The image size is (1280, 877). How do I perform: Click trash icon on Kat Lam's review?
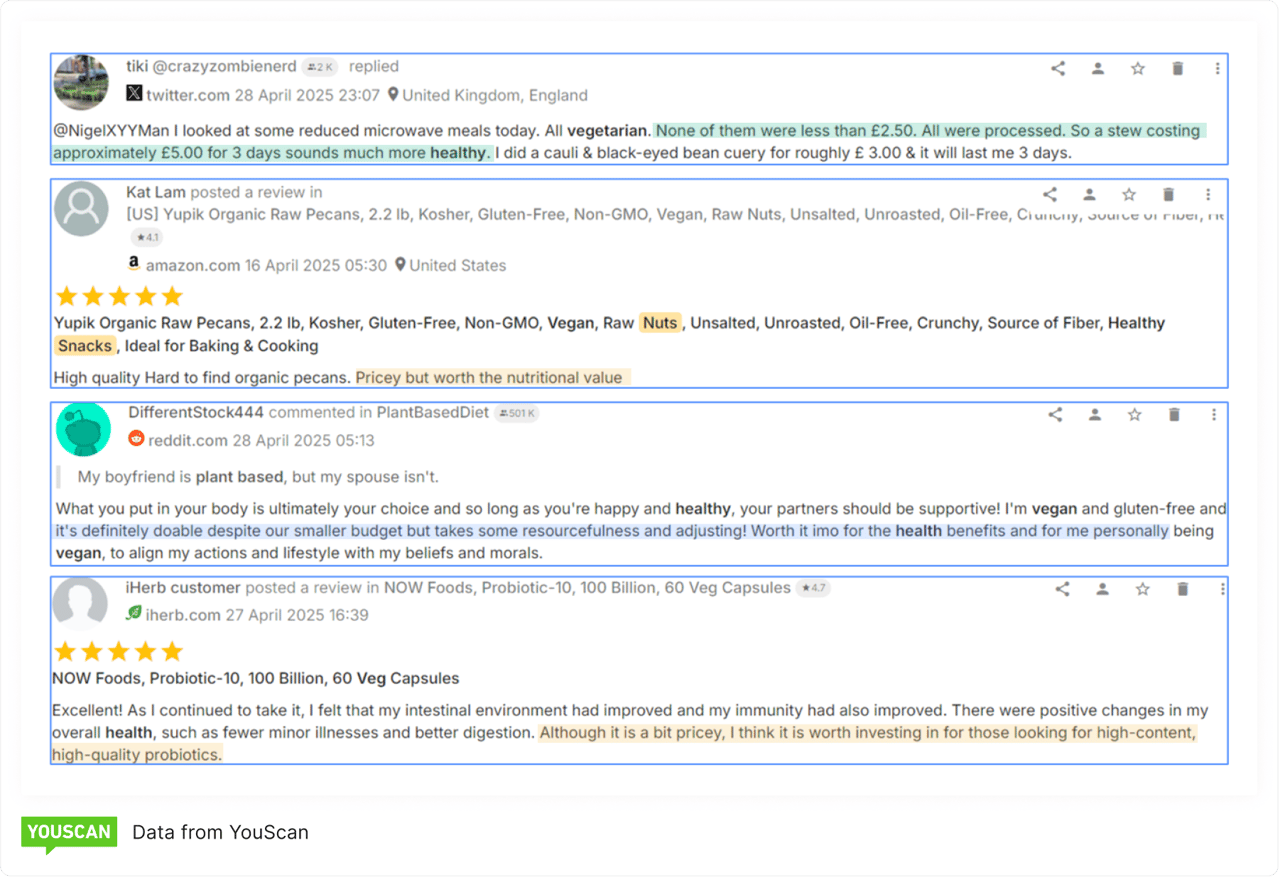tap(1169, 194)
